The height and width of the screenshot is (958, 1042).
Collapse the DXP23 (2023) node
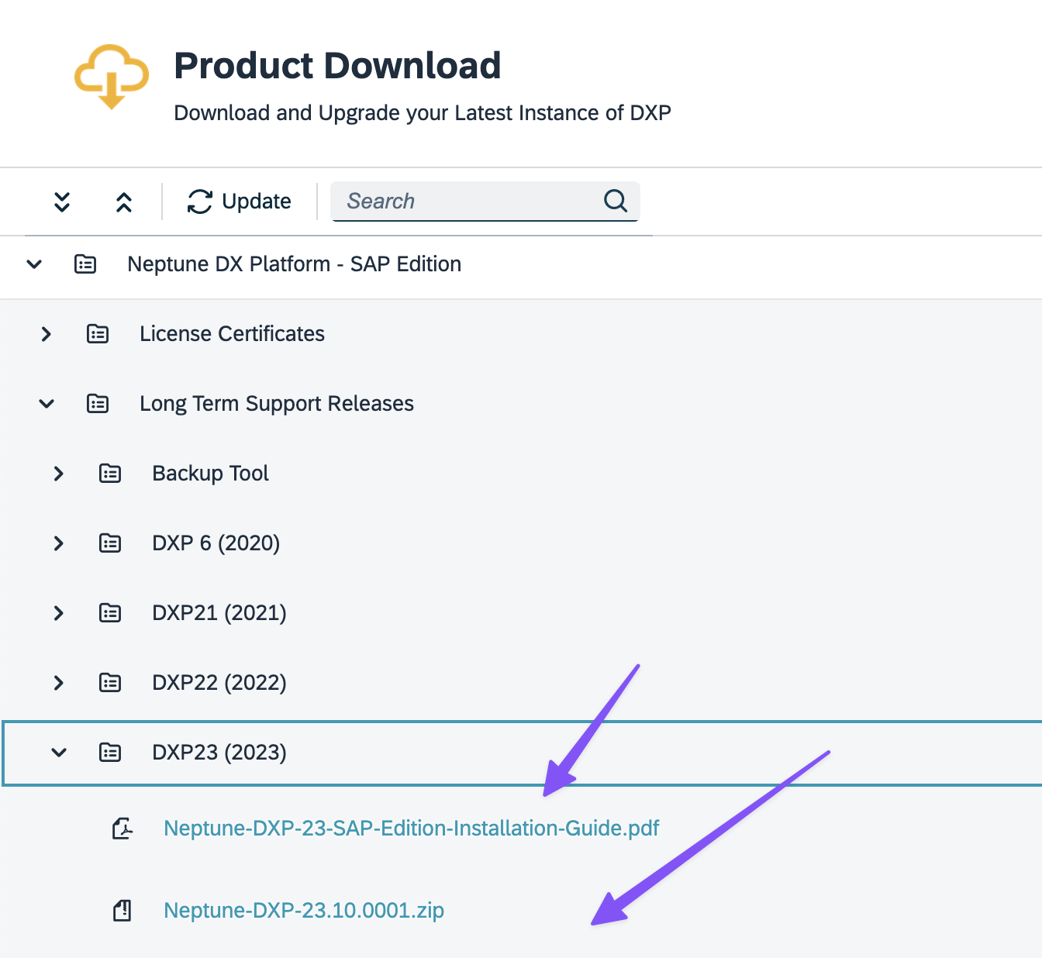pyautogui.click(x=58, y=752)
